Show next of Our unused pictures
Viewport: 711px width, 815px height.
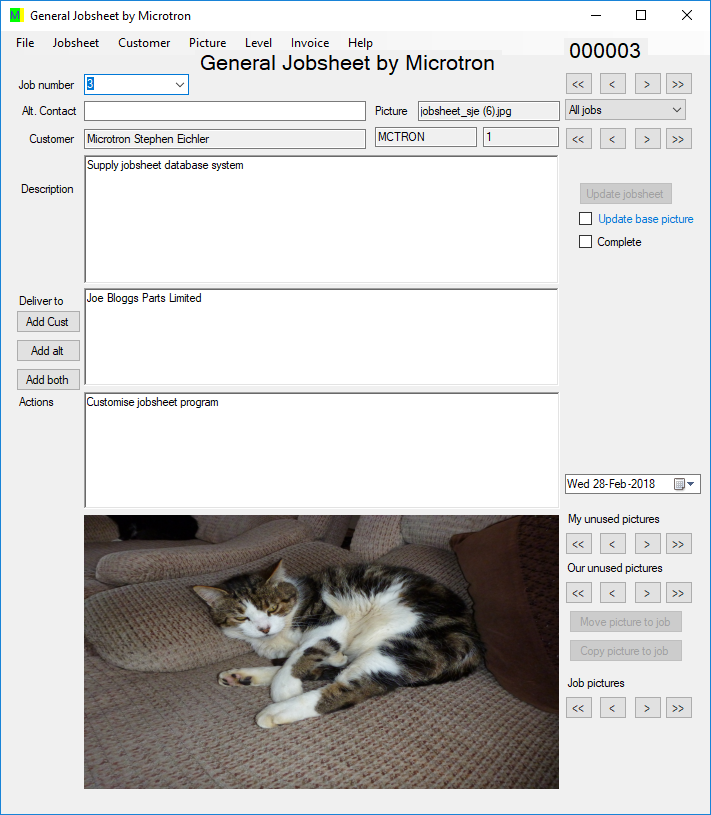[647, 593]
